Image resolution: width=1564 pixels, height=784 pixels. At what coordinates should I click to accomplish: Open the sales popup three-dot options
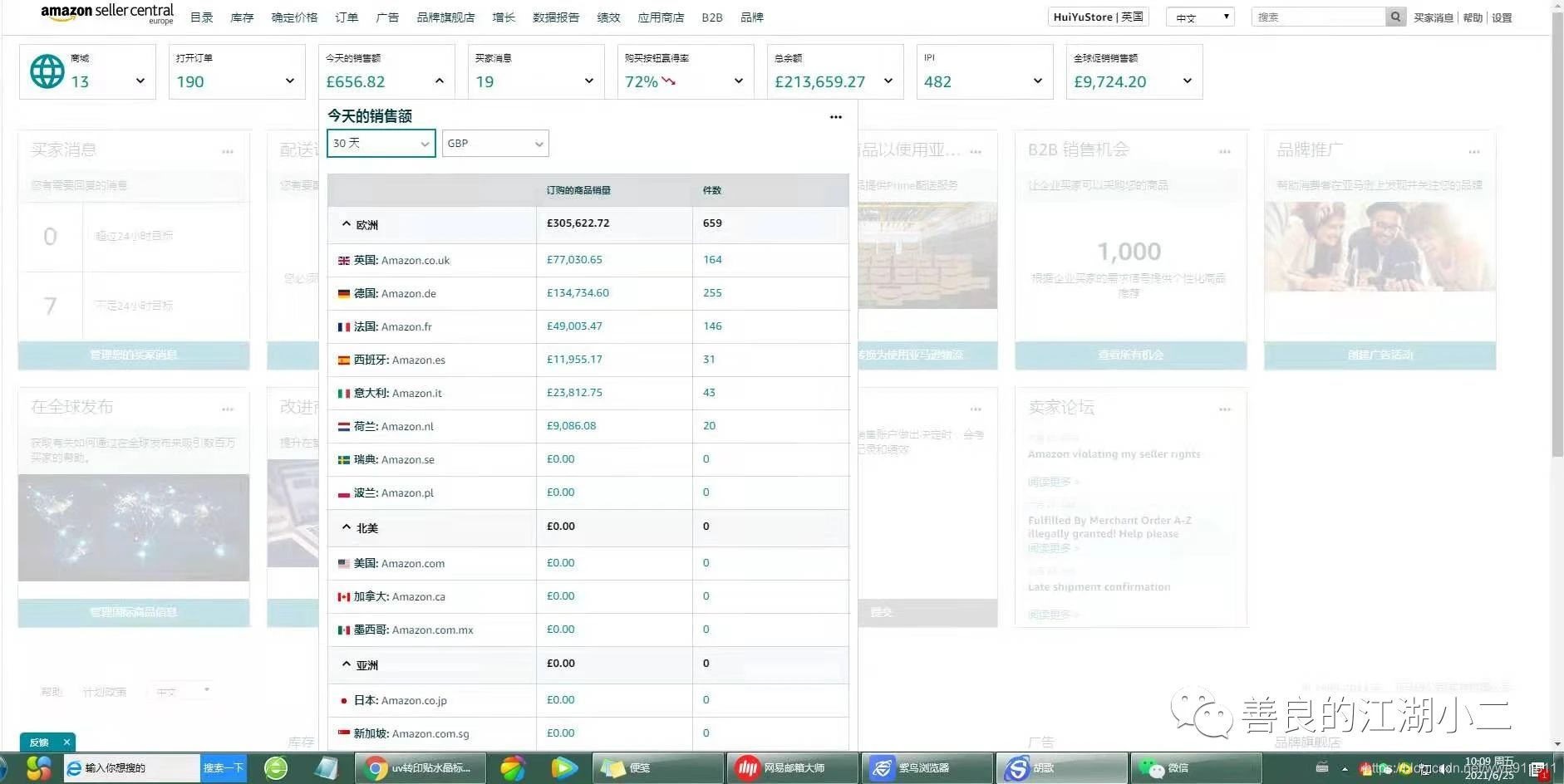click(836, 117)
